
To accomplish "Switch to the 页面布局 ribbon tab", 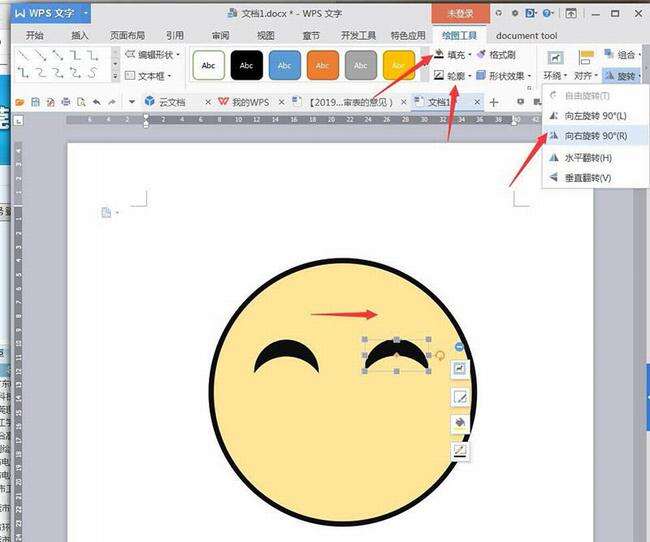I will [x=127, y=36].
